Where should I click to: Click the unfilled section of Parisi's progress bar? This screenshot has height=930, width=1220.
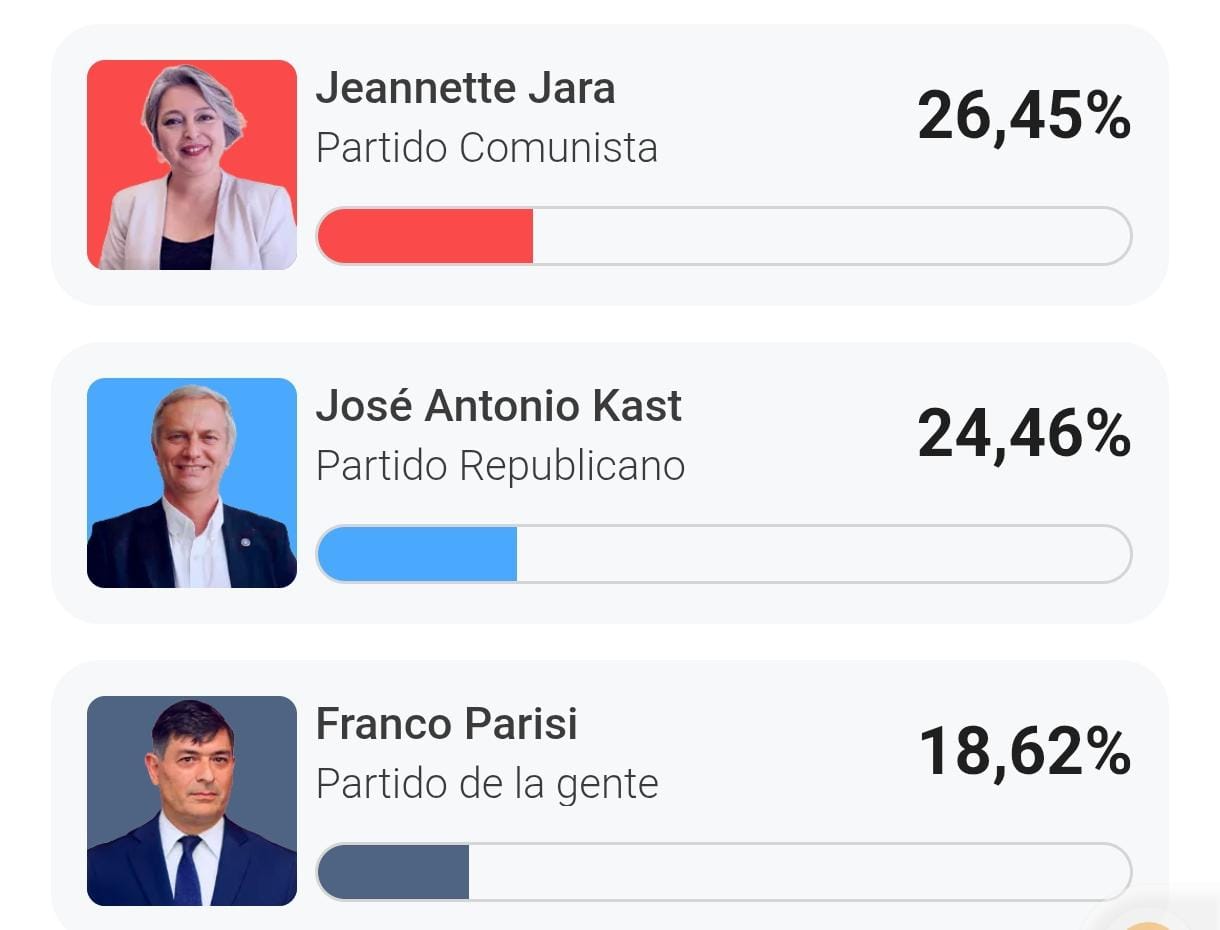798,872
